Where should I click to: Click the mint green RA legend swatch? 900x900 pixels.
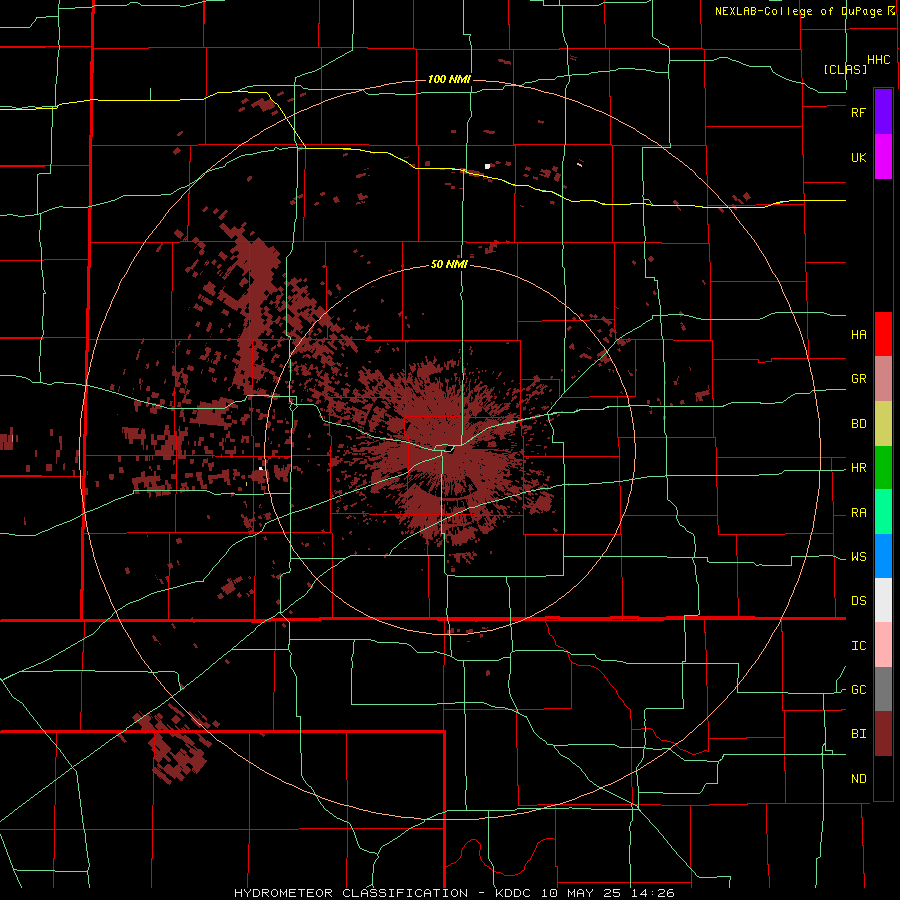coord(883,512)
